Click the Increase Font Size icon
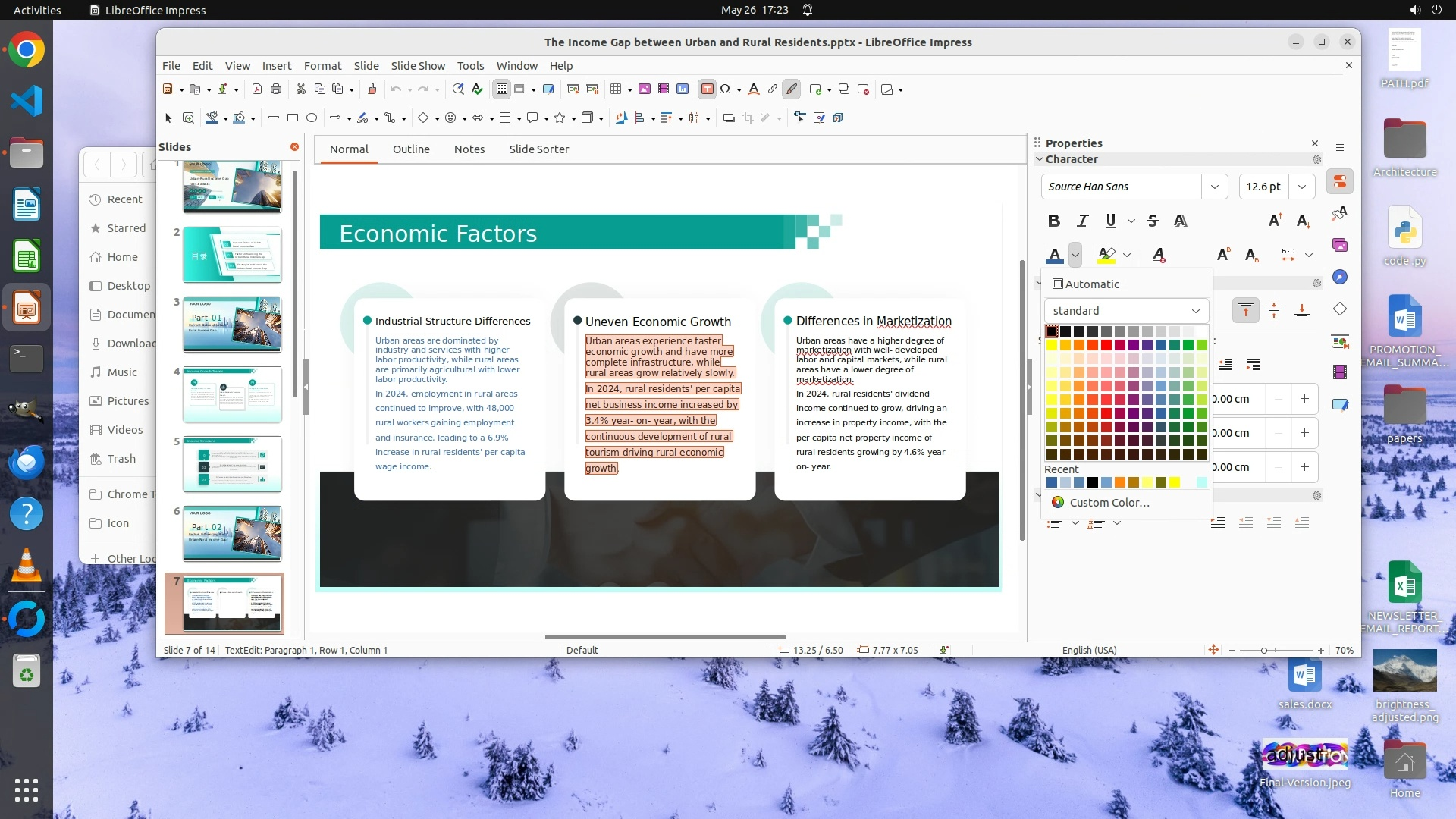This screenshot has height=819, width=1456. point(1275,221)
